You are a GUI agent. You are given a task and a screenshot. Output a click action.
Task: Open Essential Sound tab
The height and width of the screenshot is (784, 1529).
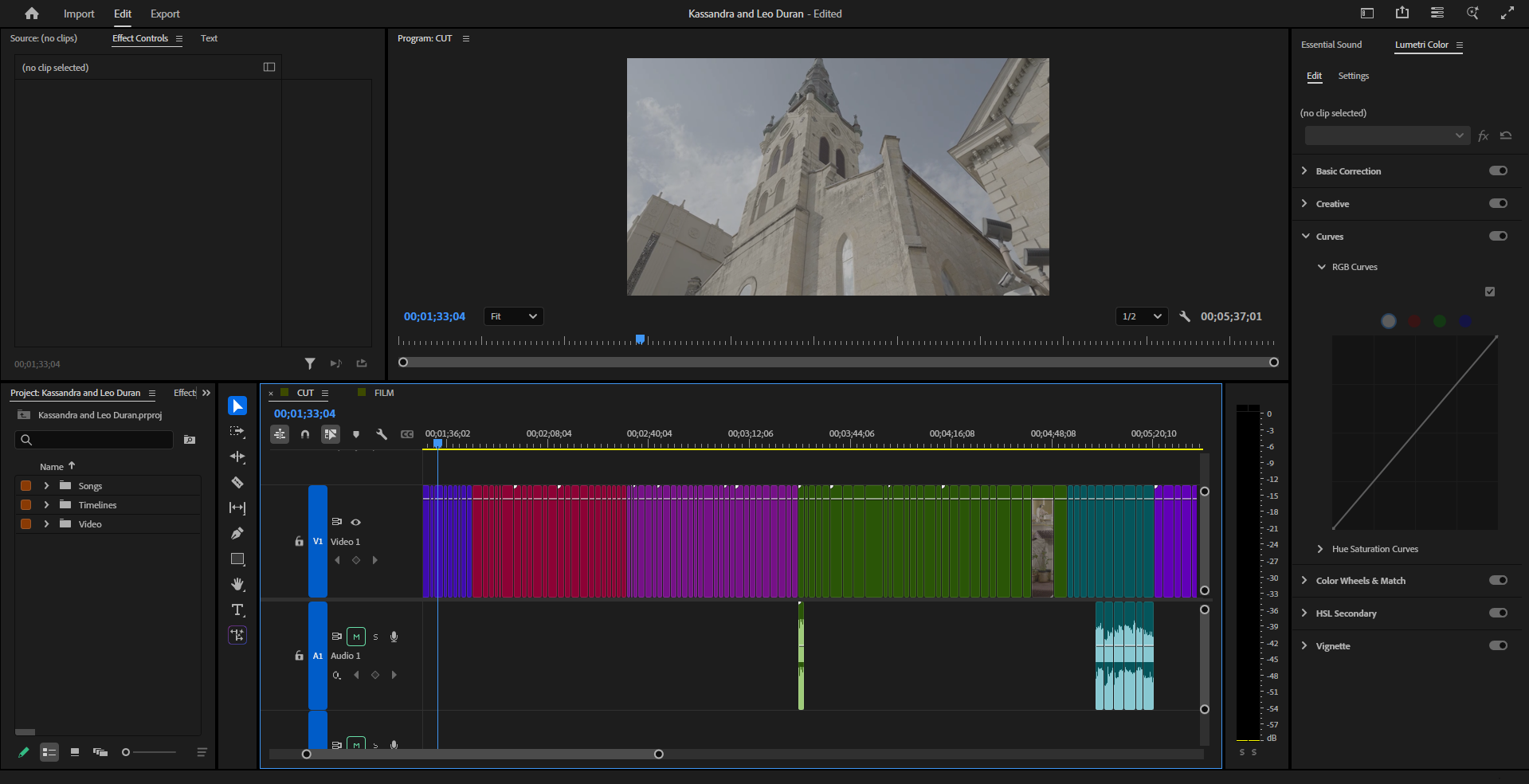1331,45
